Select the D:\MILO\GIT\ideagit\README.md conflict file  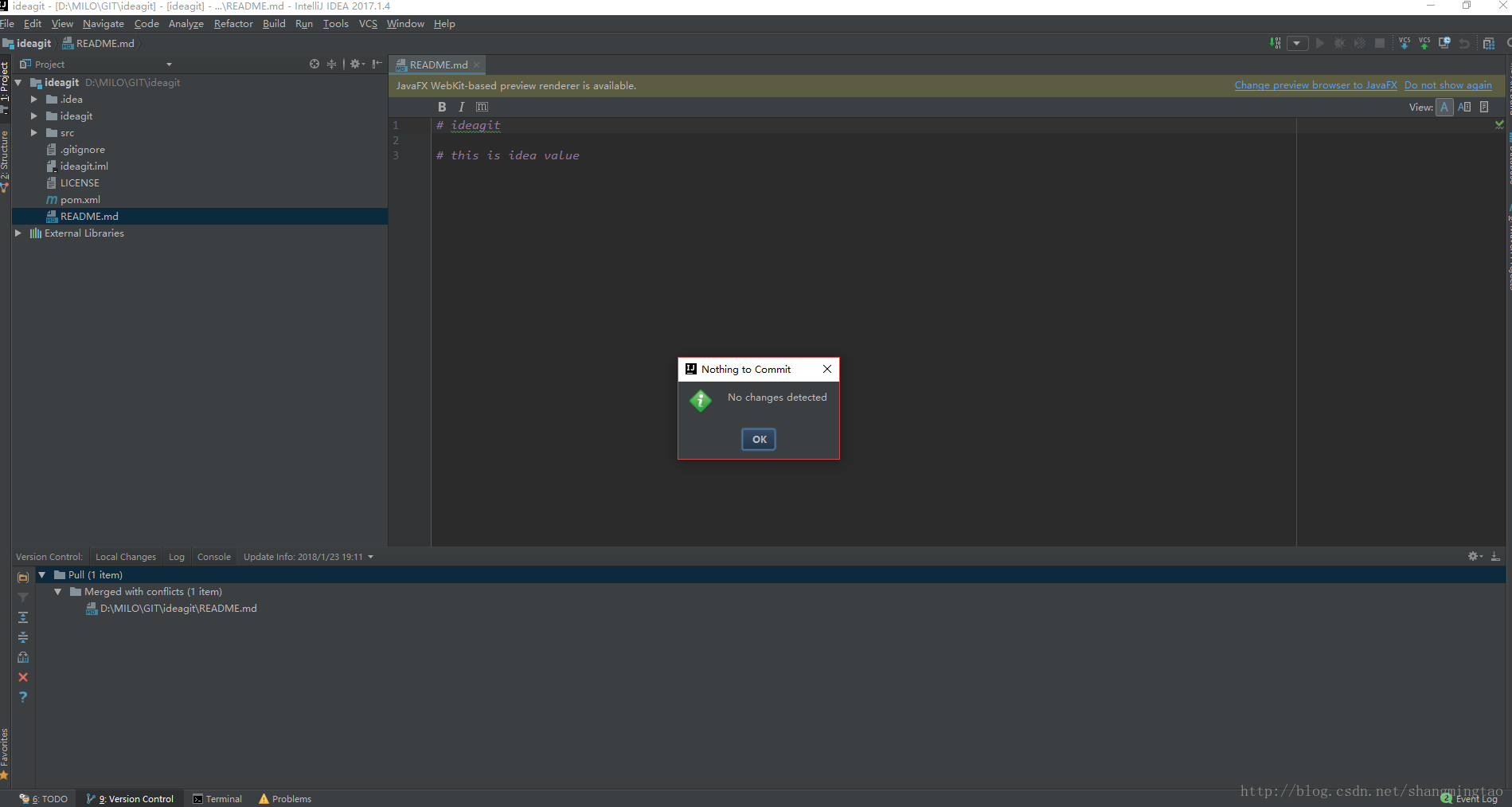coord(170,609)
